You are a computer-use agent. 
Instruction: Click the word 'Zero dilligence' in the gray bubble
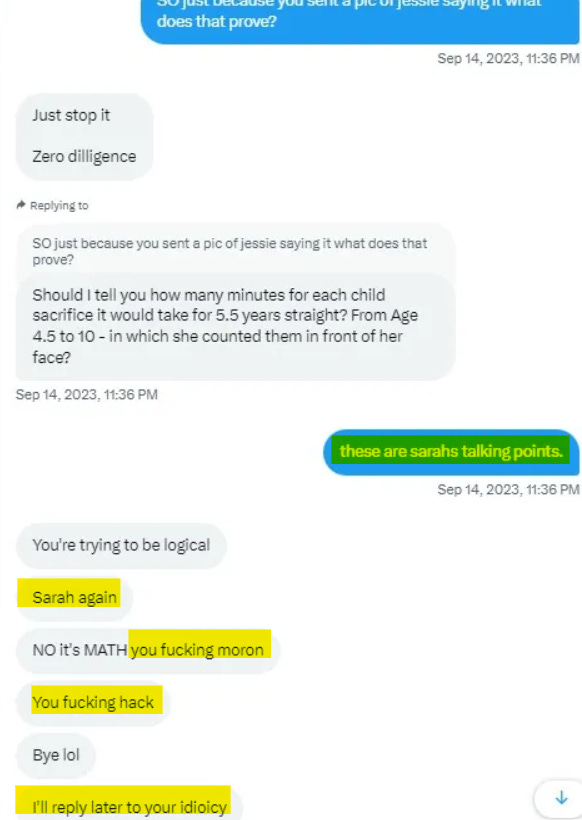pyautogui.click(x=84, y=156)
